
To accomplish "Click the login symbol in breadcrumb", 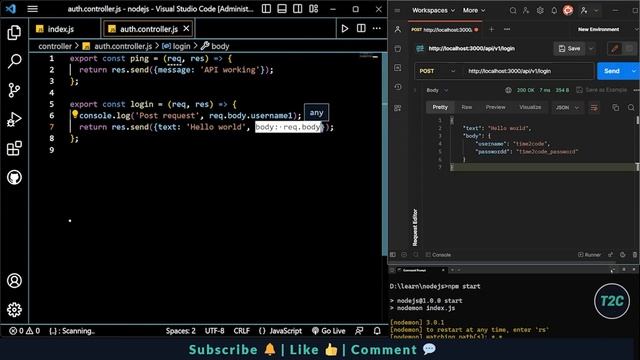I will tap(176, 46).
